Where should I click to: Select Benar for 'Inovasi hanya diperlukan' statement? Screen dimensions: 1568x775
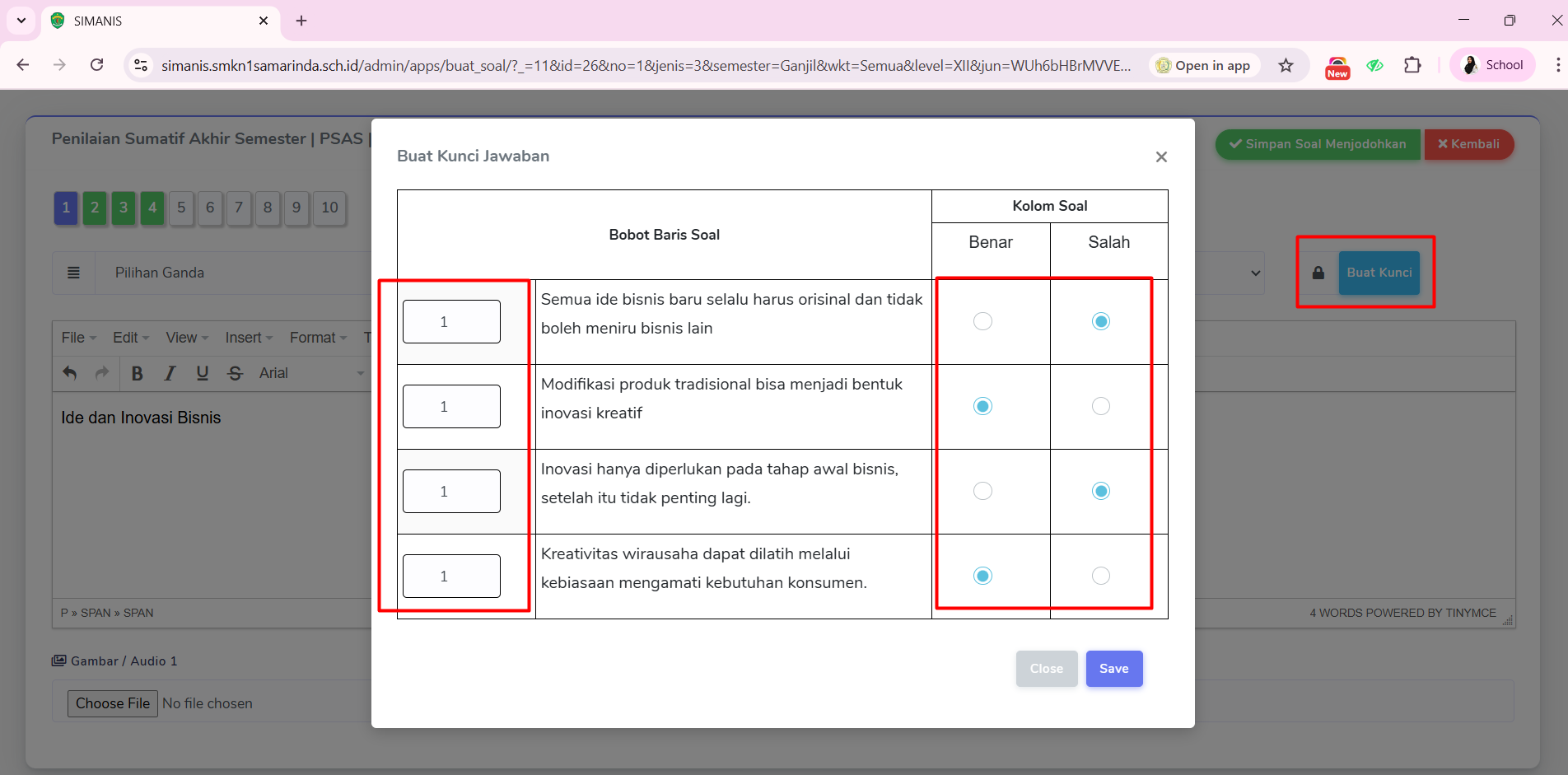point(982,491)
